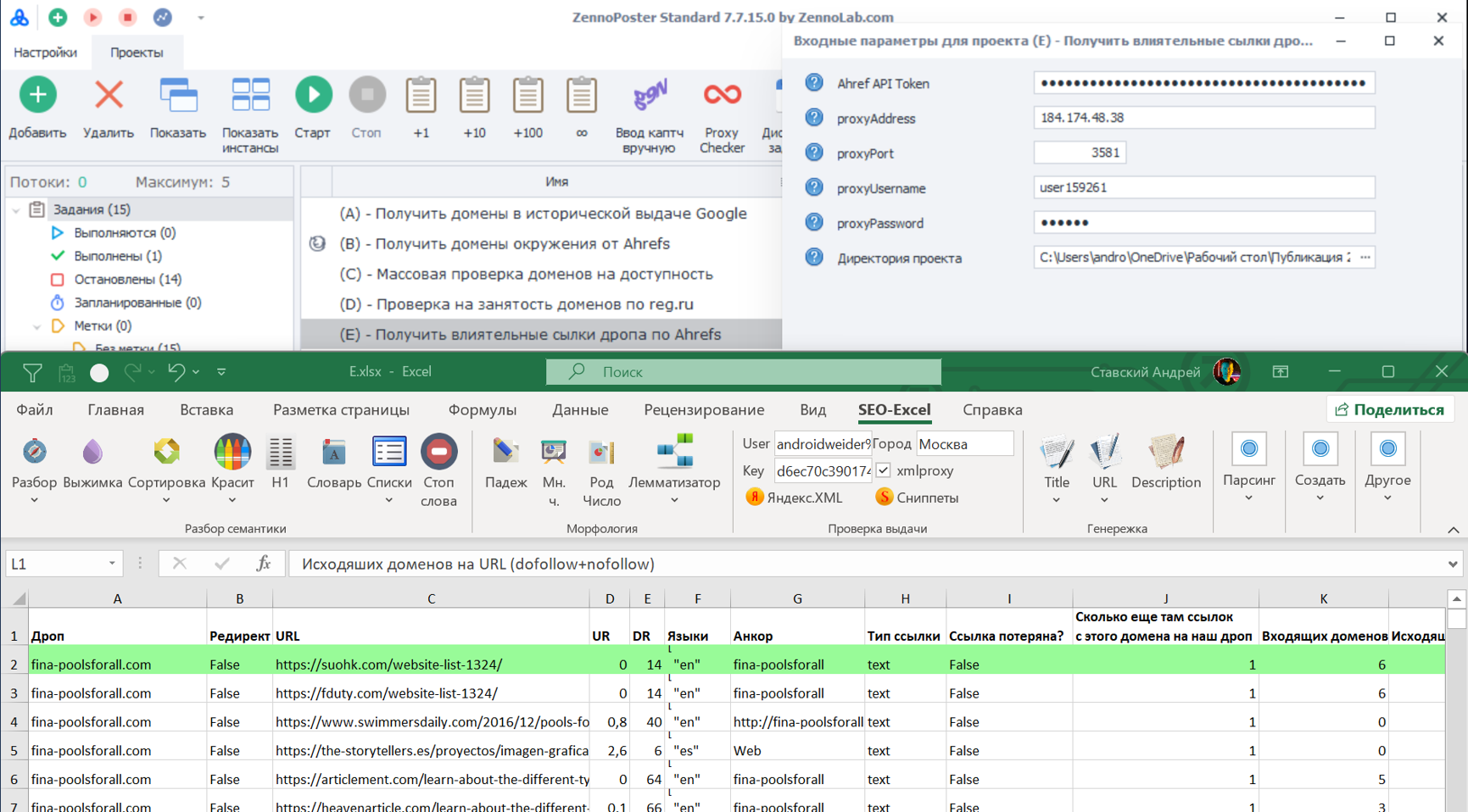The height and width of the screenshot is (812, 1468).
Task: Expand the Excel formula bar
Action: point(1453,564)
